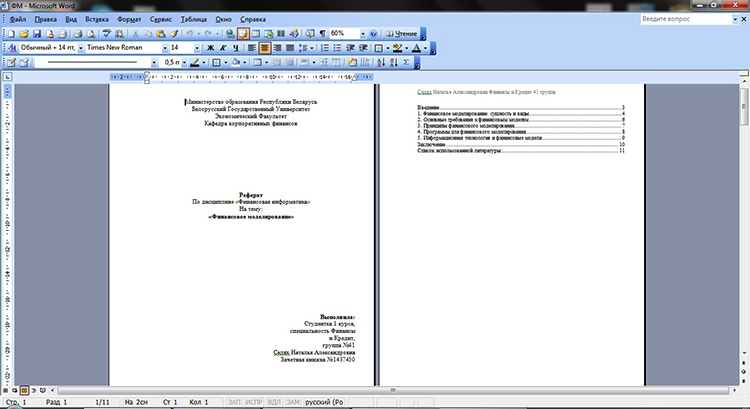Screen dimensions: 750x409
Task: Click the horizontal scrollbar thumb
Action: [x=393, y=390]
